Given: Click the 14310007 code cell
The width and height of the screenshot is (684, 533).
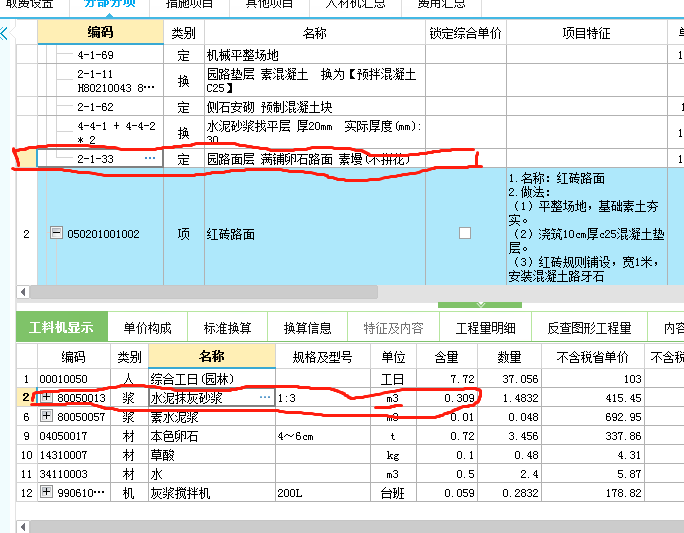Looking at the screenshot, I should coord(74,454).
